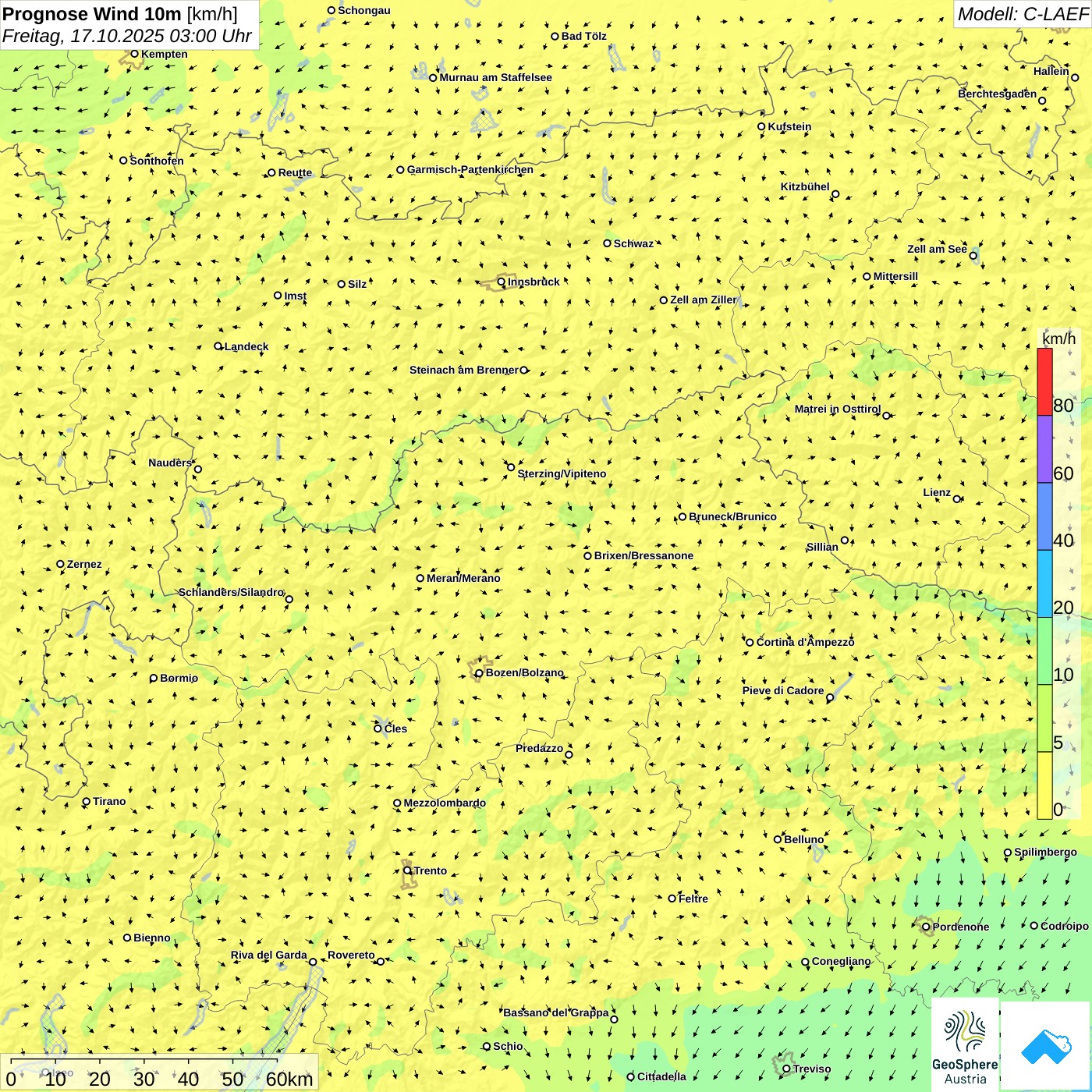Click the 'Schwaz' label
The height and width of the screenshot is (1092, 1092).
[633, 243]
